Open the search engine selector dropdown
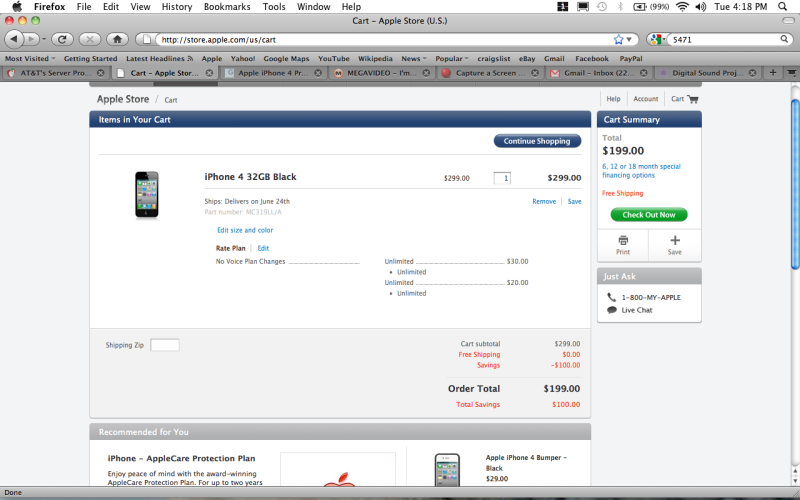Image resolution: width=800 pixels, height=500 pixels. tap(658, 39)
